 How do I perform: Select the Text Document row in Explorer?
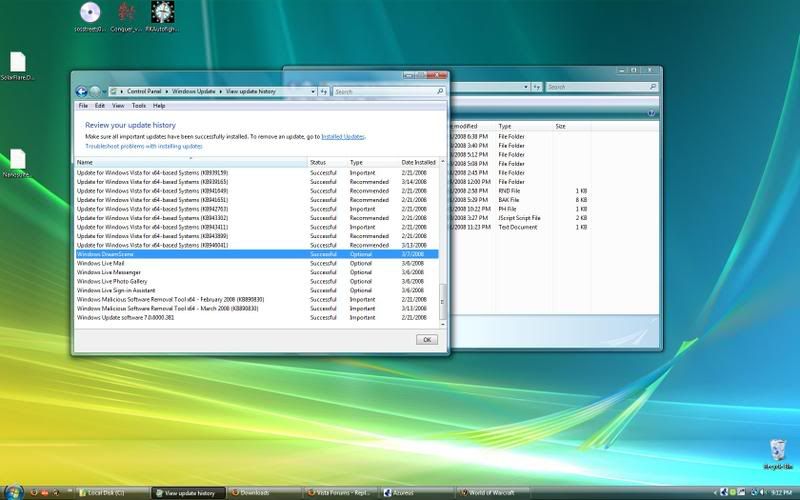tap(520, 227)
